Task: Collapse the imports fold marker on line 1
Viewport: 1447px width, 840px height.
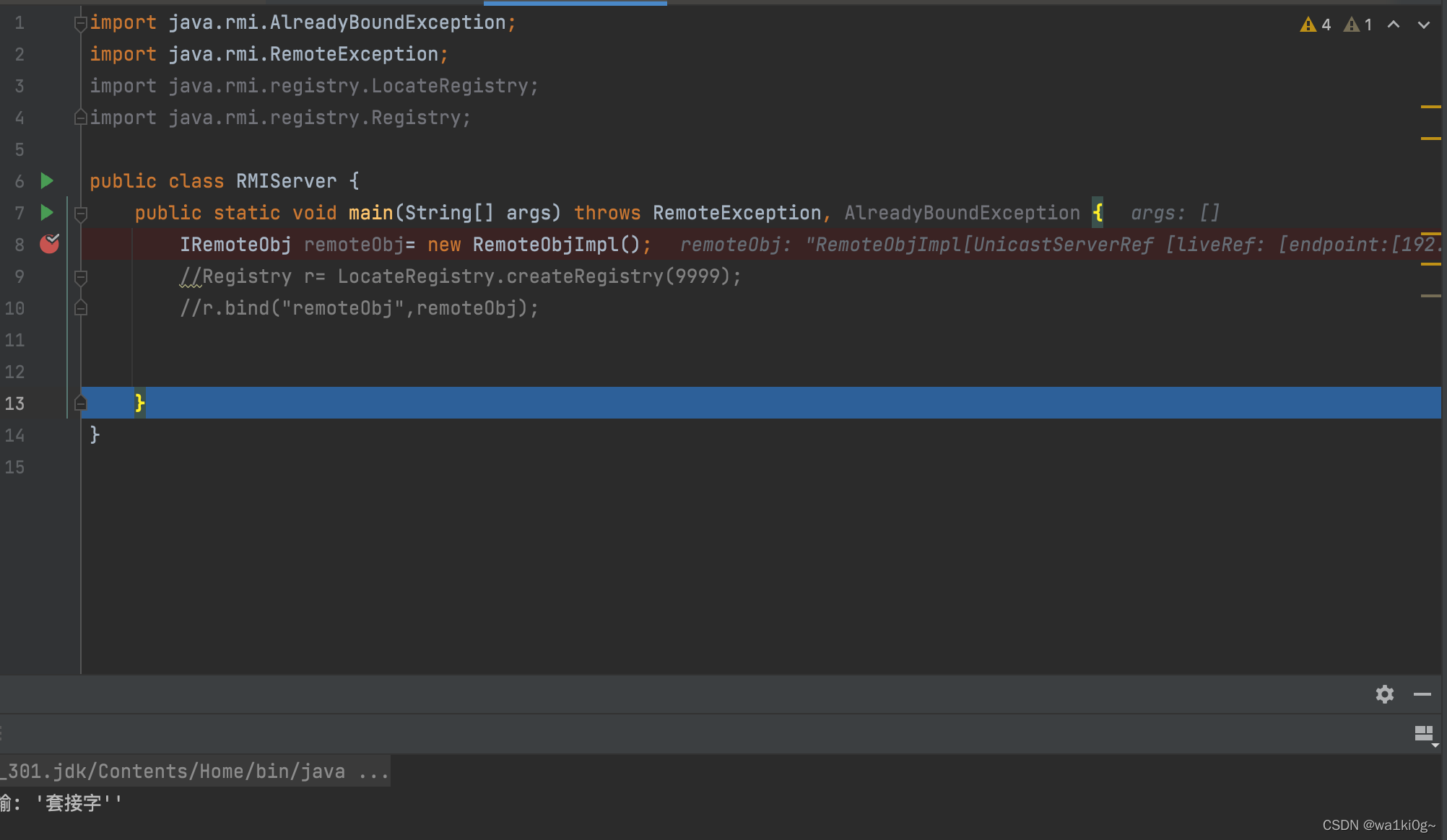Action: click(81, 24)
